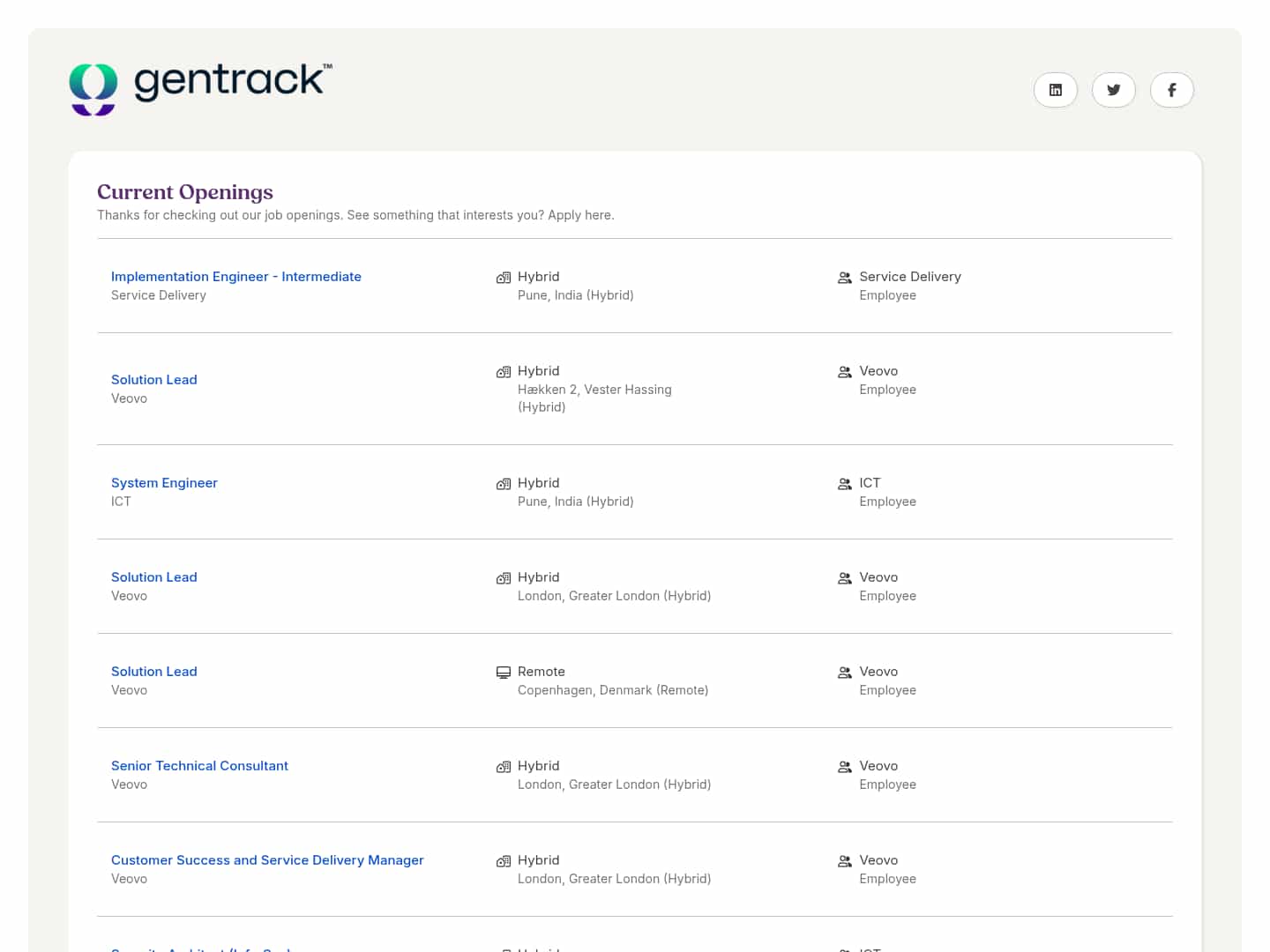
Task: Click the department icon in the Customer Success row
Action: pos(845,861)
